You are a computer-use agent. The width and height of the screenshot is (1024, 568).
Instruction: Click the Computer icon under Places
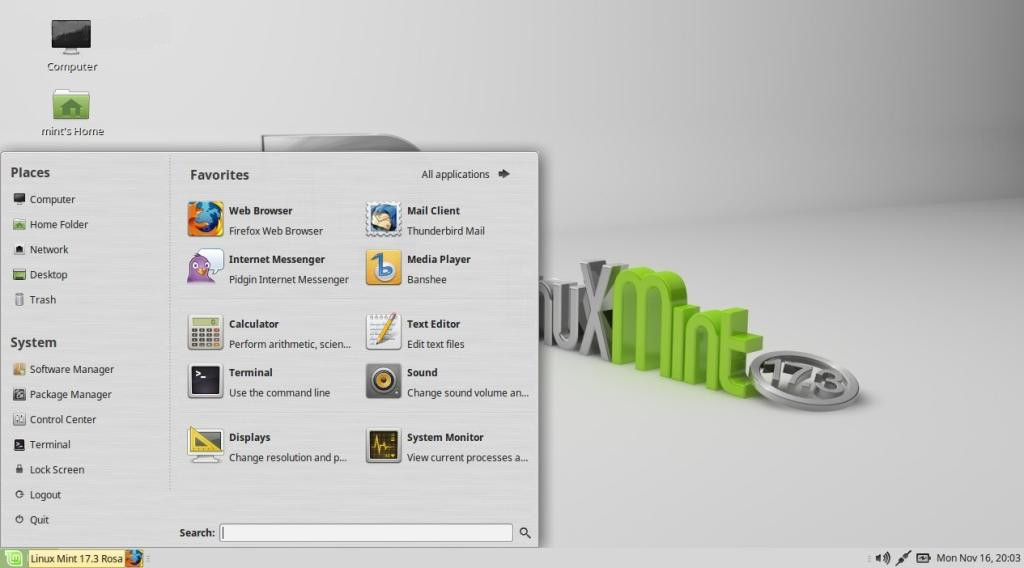(19, 199)
